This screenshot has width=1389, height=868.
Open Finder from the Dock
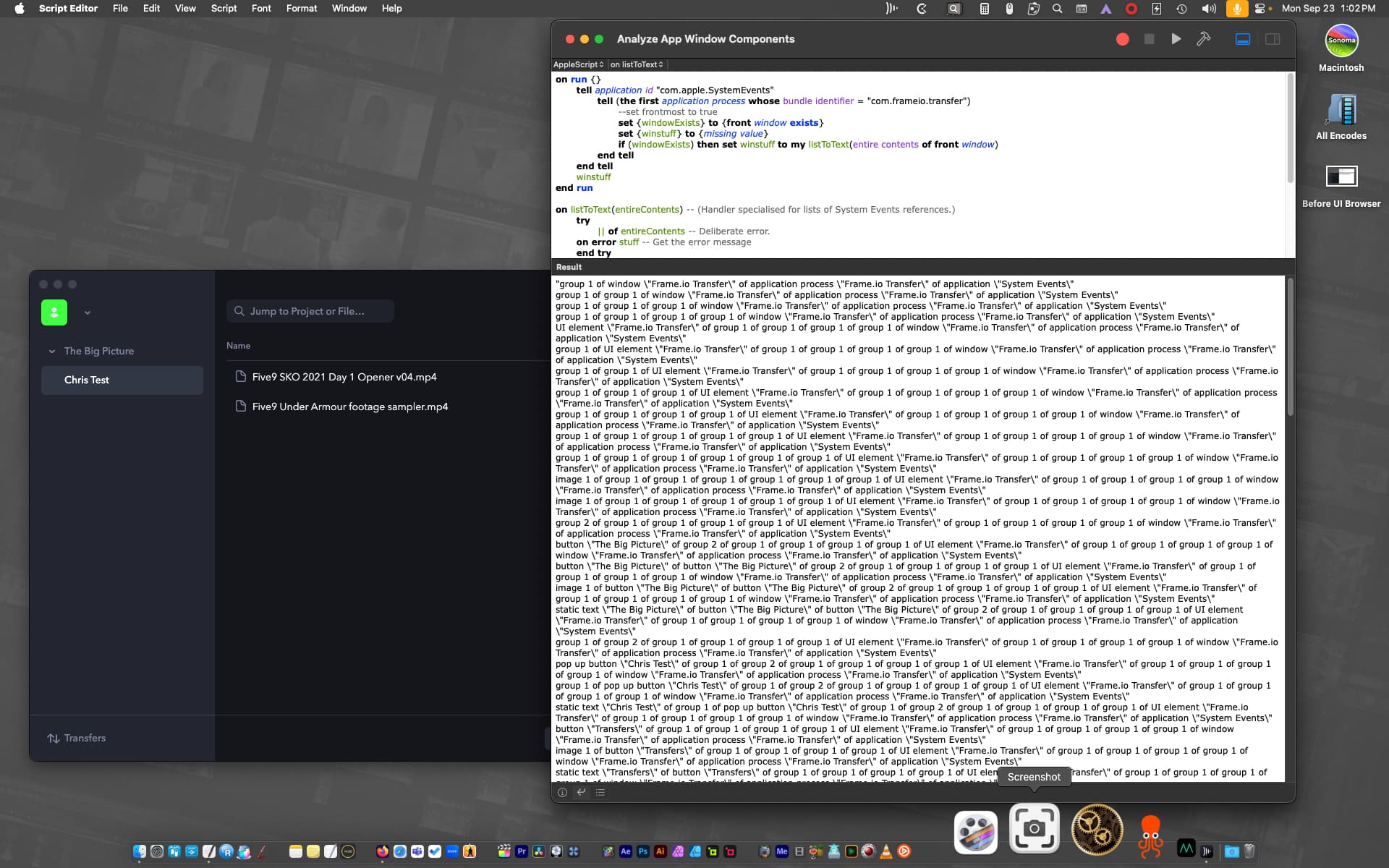[x=140, y=851]
